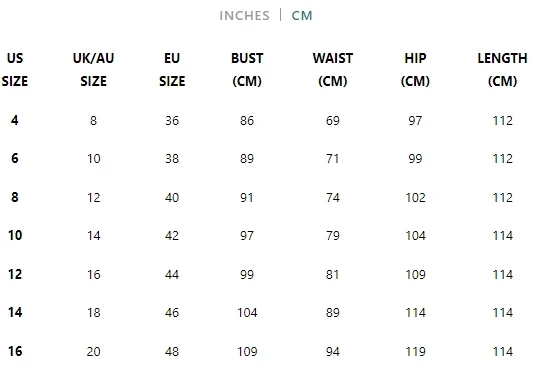The height and width of the screenshot is (371, 536).
Task: Click the HIP (CM) column header
Action: [415, 70]
